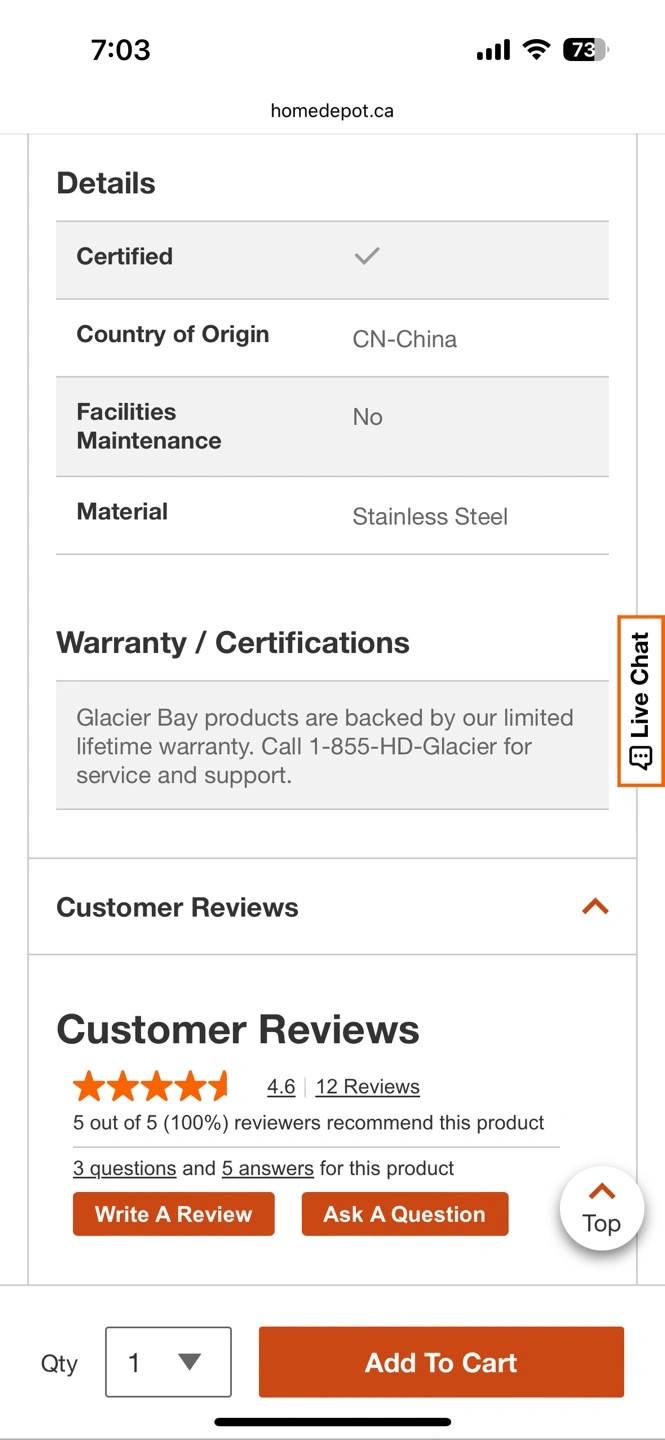This screenshot has width=665, height=1440.
Task: Collapse the Customer Reviews section chevron
Action: click(x=595, y=907)
